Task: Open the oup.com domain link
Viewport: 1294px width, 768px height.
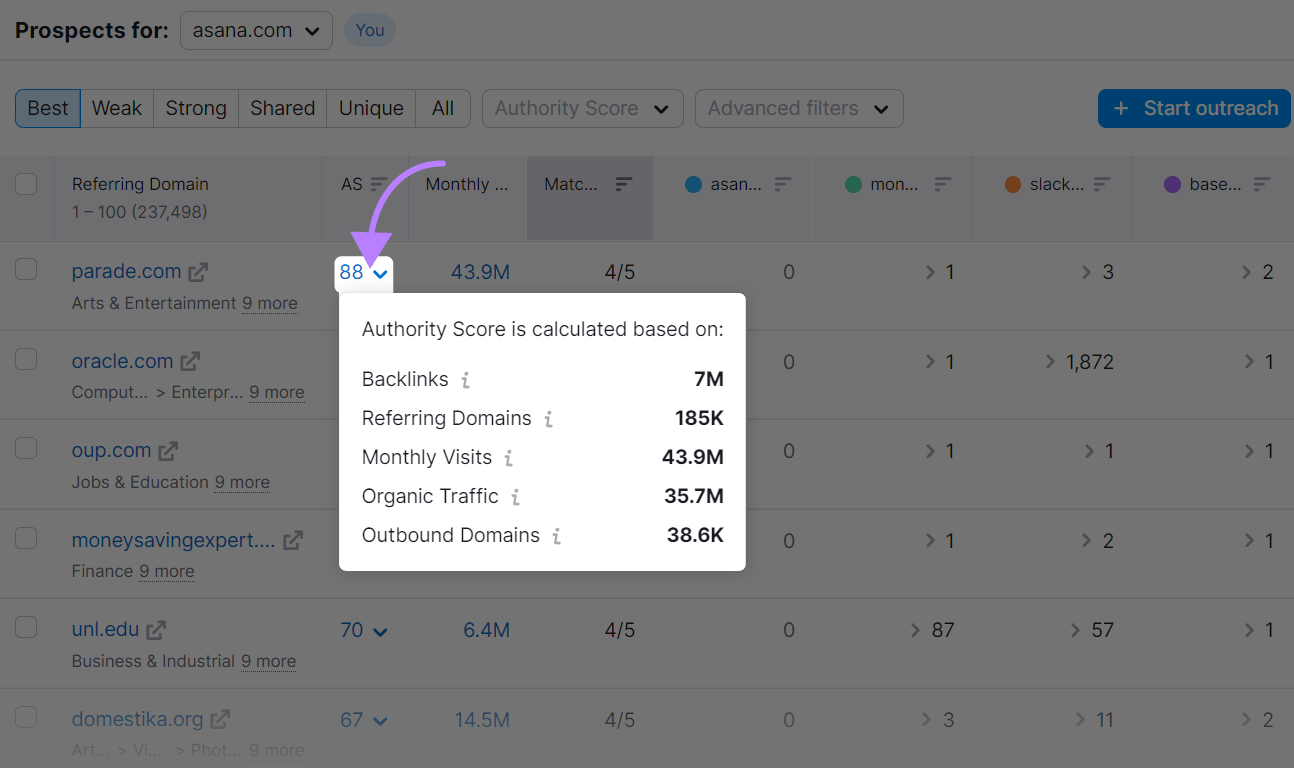Action: 111,450
